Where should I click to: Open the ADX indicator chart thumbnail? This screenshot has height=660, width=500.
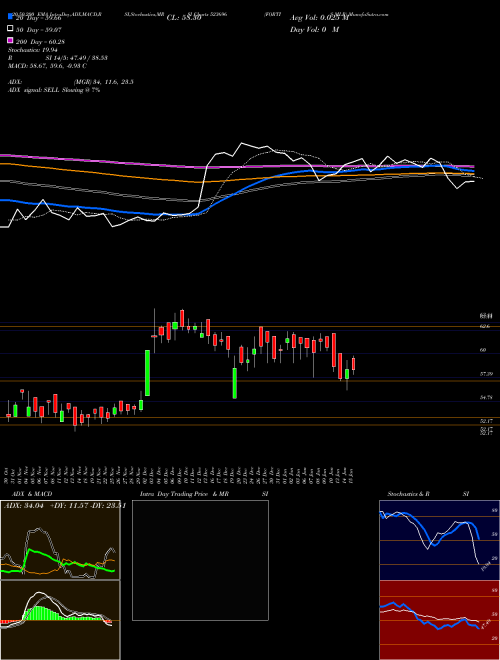click(60, 540)
